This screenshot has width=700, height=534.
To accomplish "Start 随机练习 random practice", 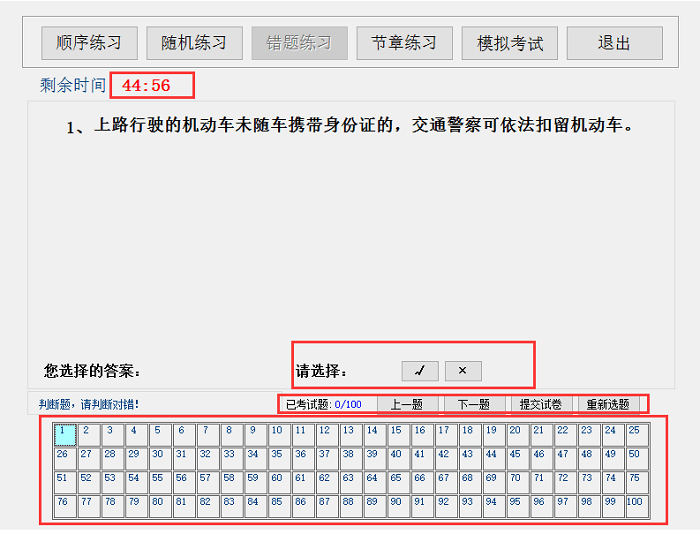I will 194,43.
